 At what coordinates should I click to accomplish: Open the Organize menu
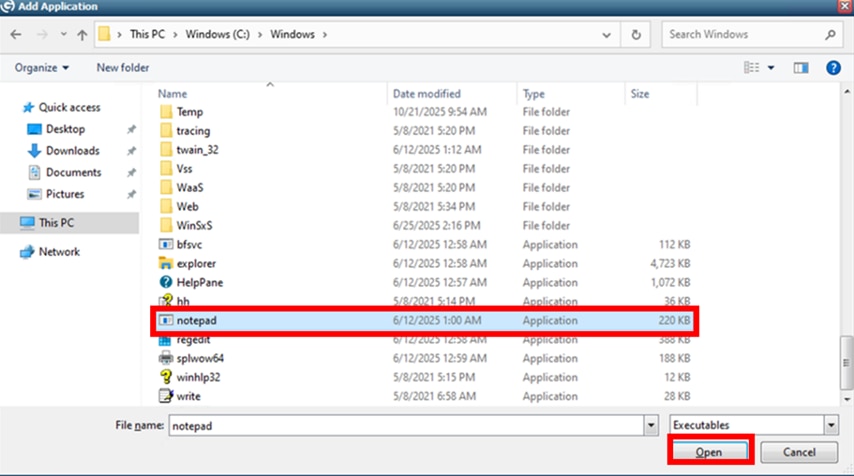(42, 68)
